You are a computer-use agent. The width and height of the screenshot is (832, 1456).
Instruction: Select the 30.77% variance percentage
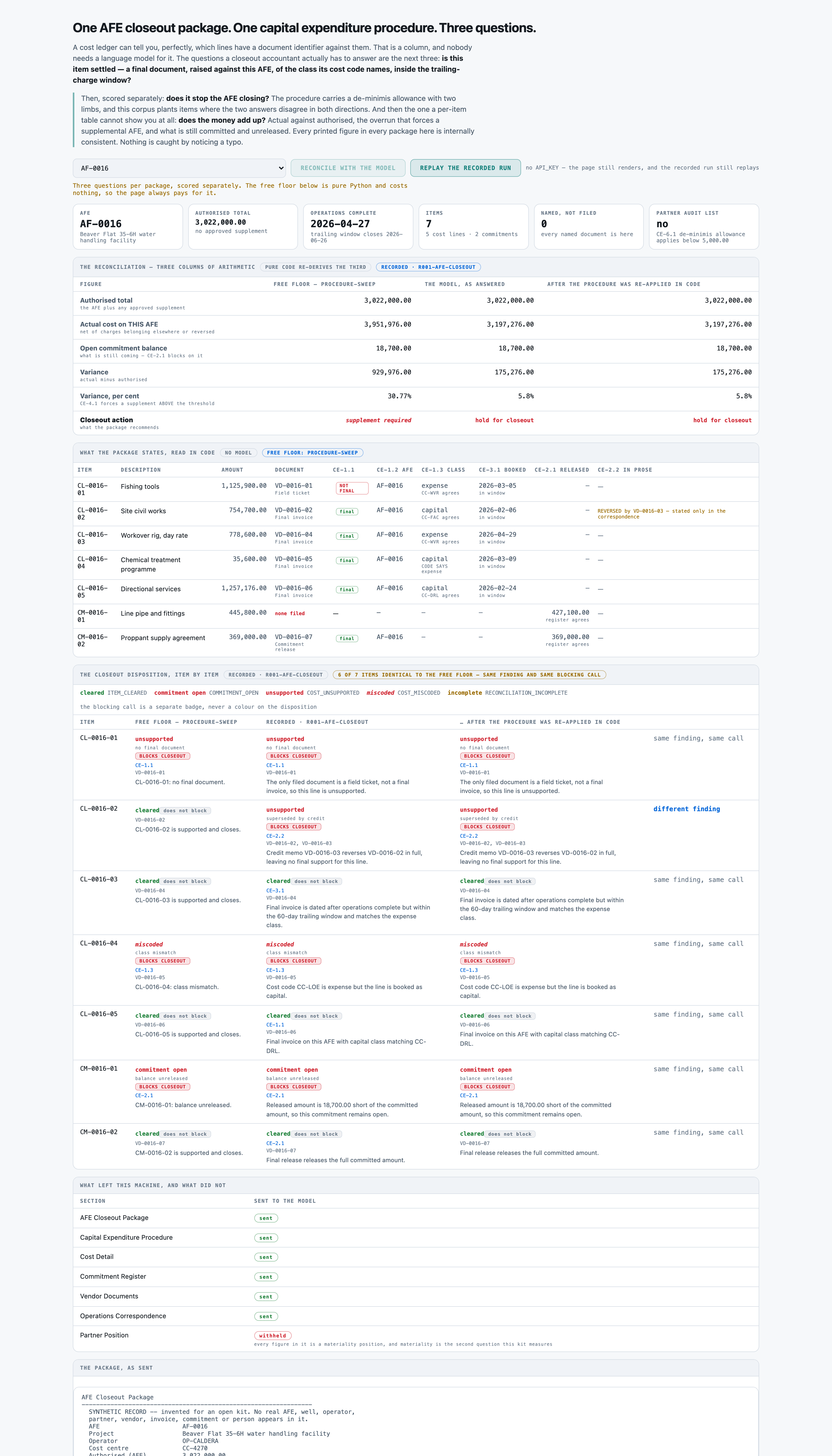[x=399, y=396]
